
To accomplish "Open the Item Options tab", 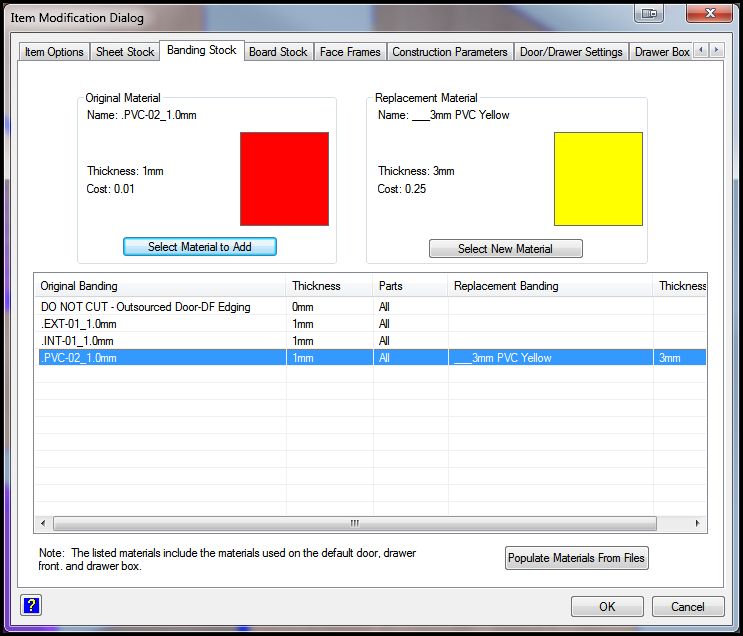I will (x=54, y=52).
